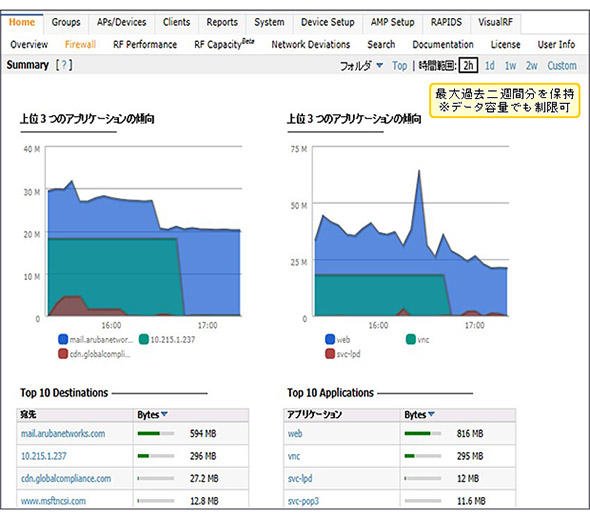Click the 816 MB value
Viewport: 590px width, 519px height.
click(470, 434)
